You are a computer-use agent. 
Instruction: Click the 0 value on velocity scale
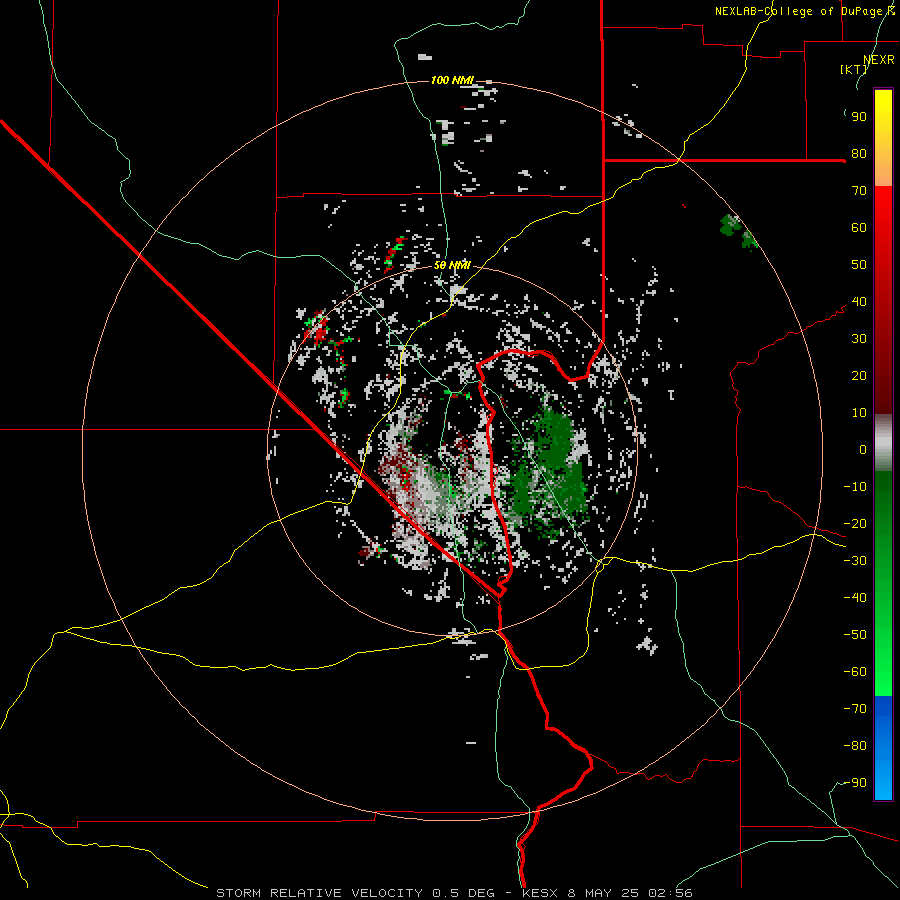(x=863, y=450)
